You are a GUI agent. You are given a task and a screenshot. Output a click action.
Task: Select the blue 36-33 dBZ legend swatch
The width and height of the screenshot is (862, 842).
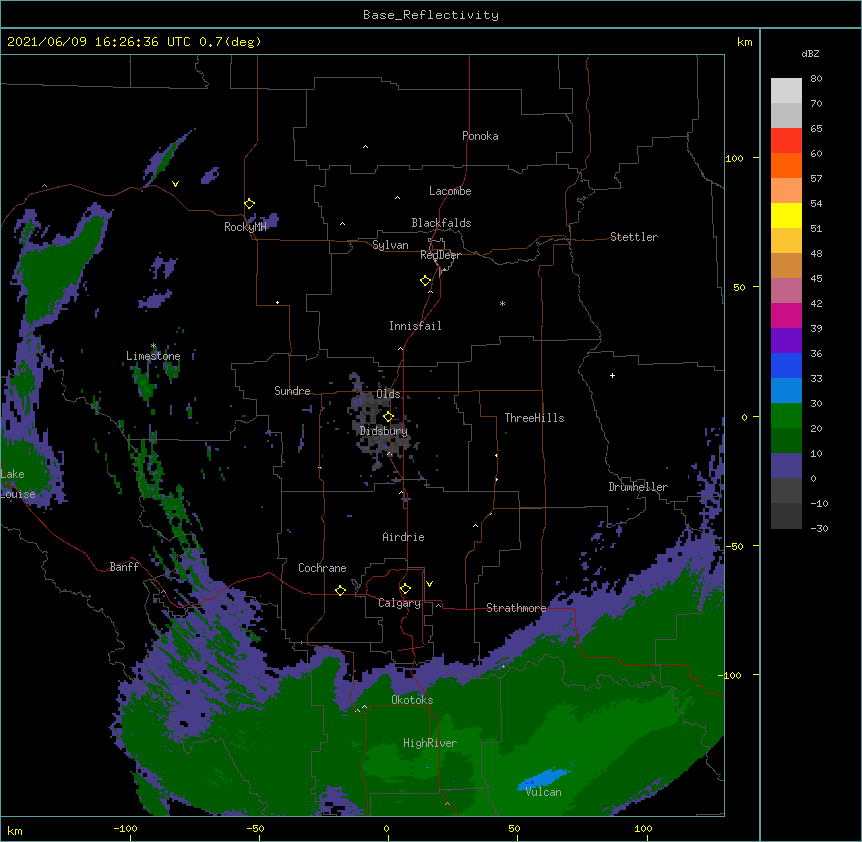coord(786,365)
